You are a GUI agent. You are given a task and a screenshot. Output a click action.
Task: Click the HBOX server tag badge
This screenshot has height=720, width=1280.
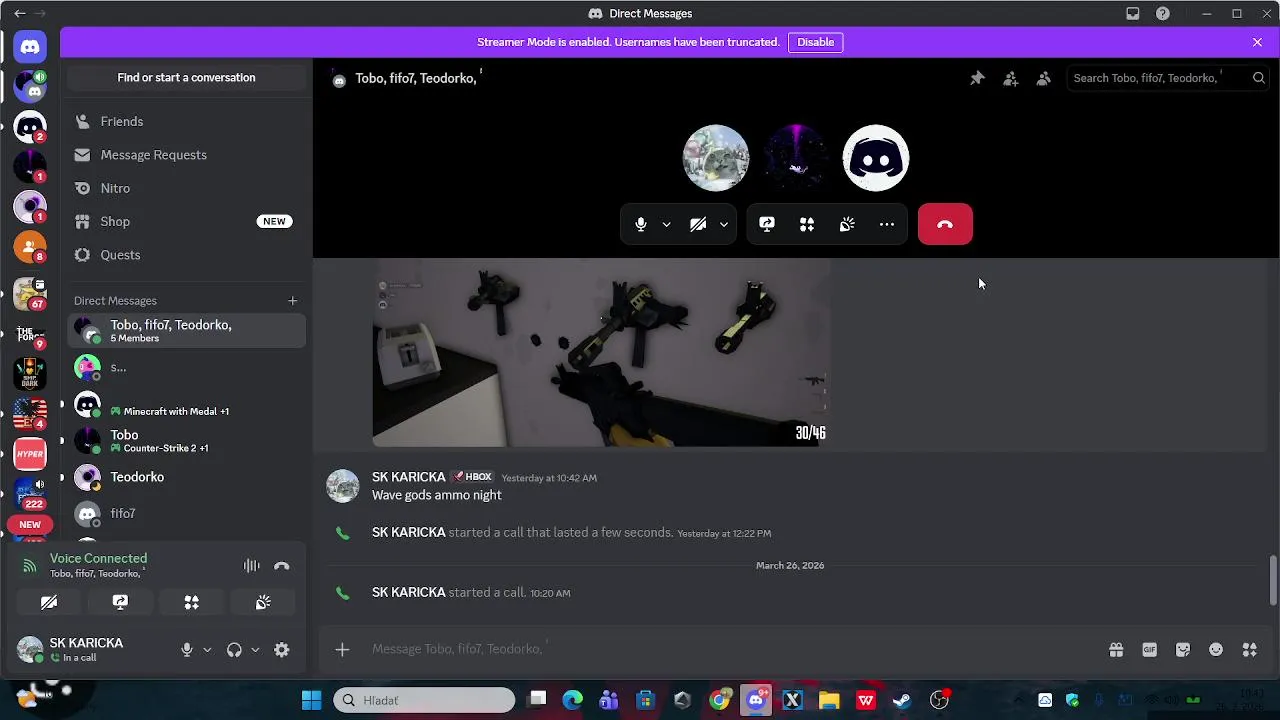(x=472, y=477)
